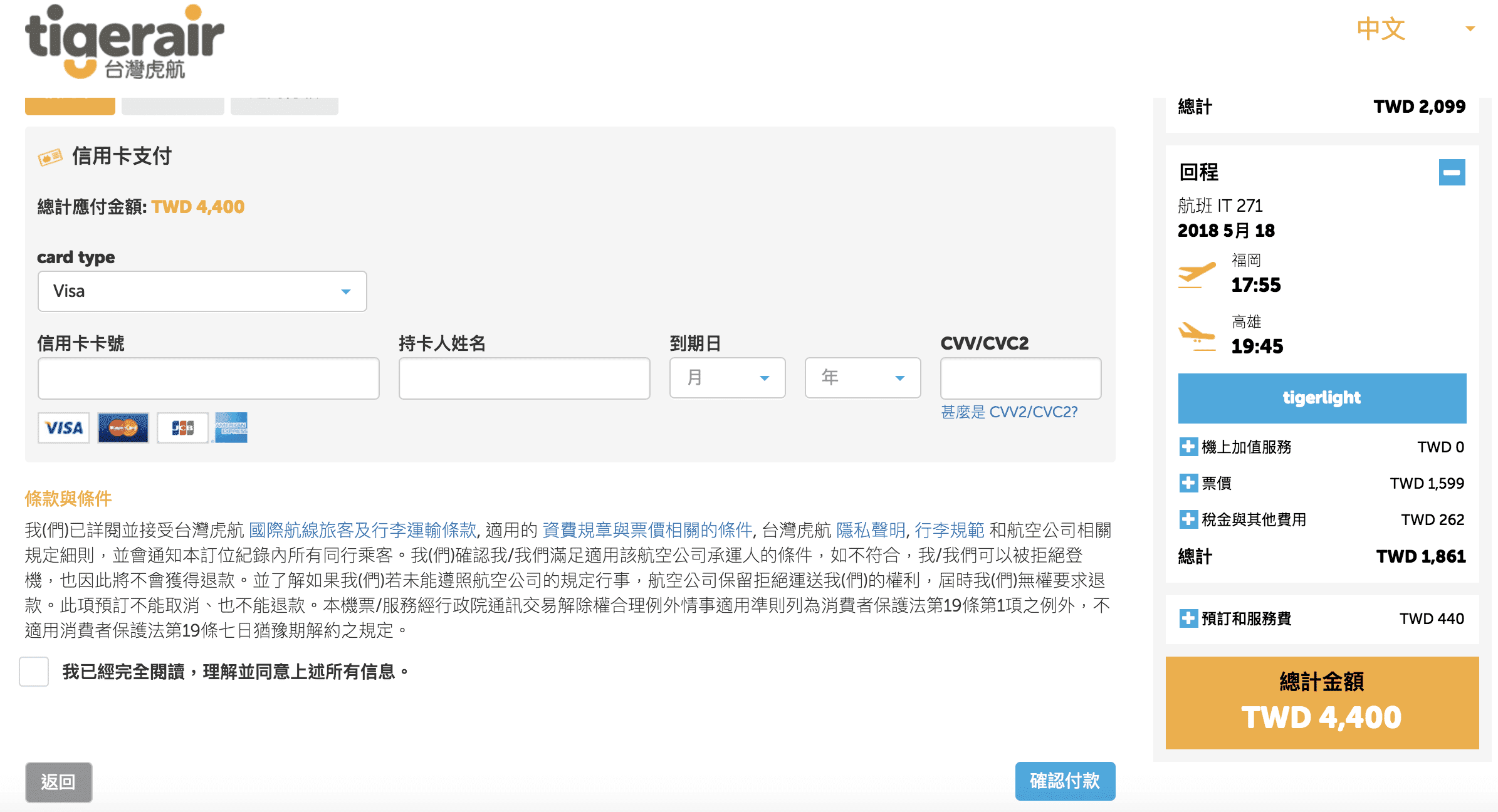1498x812 pixels.
Task: Click the TWD 1,599 fare amount
Action: tap(1427, 483)
